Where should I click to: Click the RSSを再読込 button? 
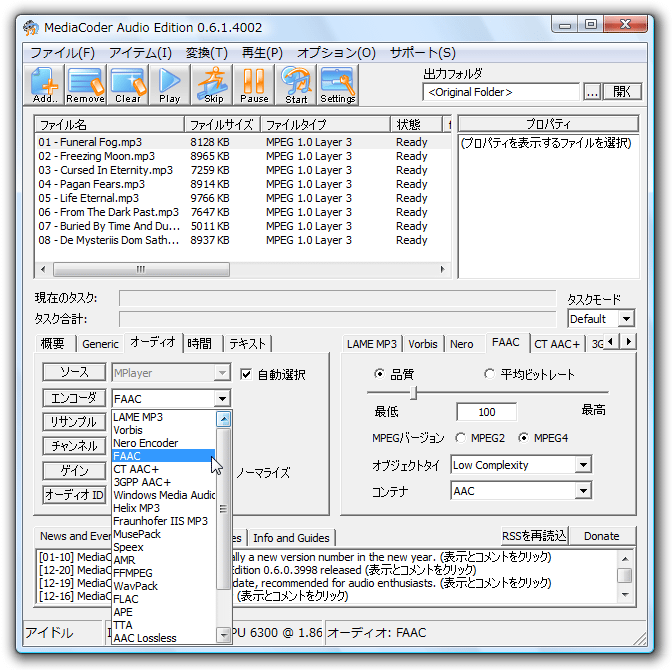coord(534,536)
